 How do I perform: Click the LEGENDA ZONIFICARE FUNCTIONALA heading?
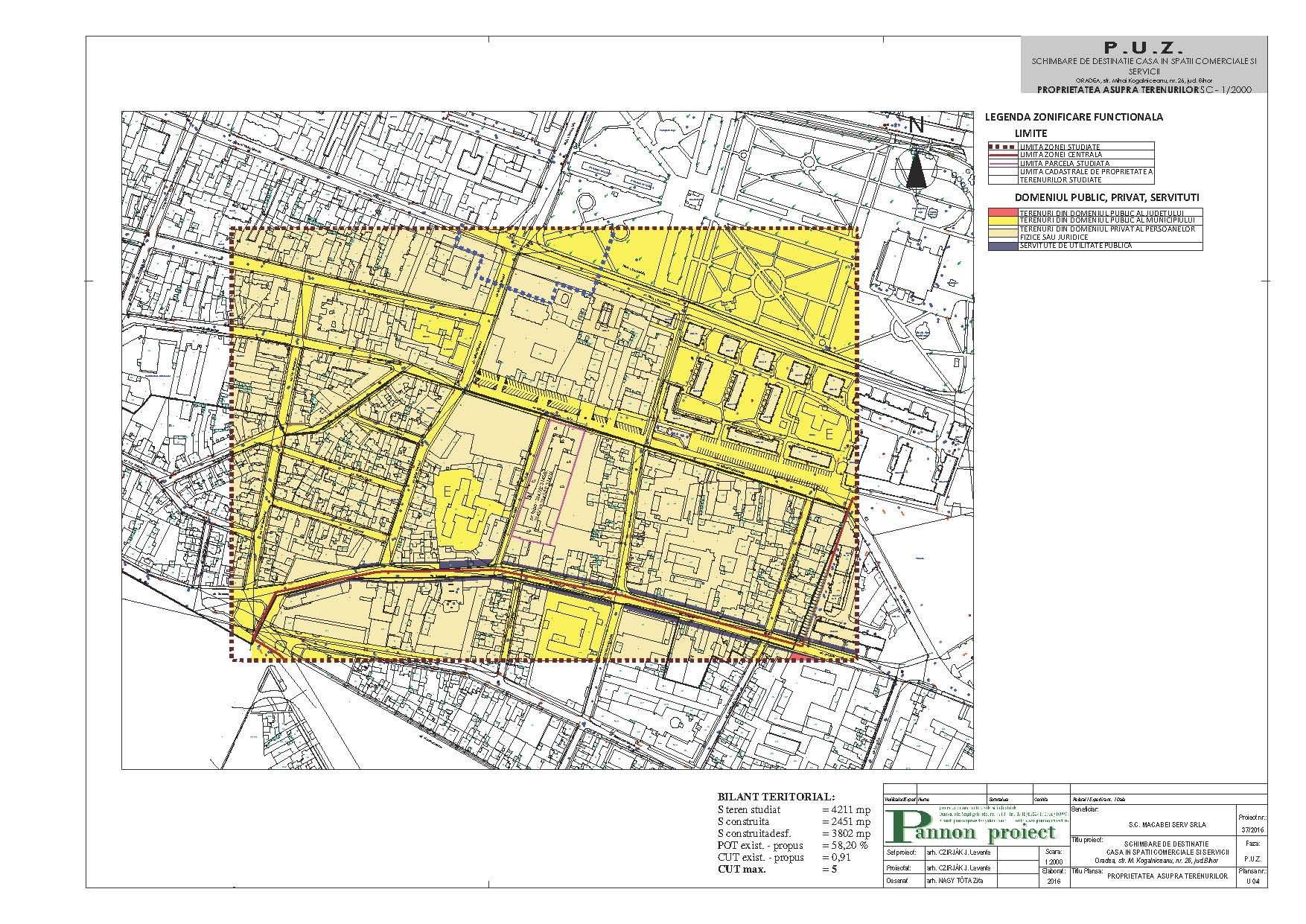(x=1074, y=117)
